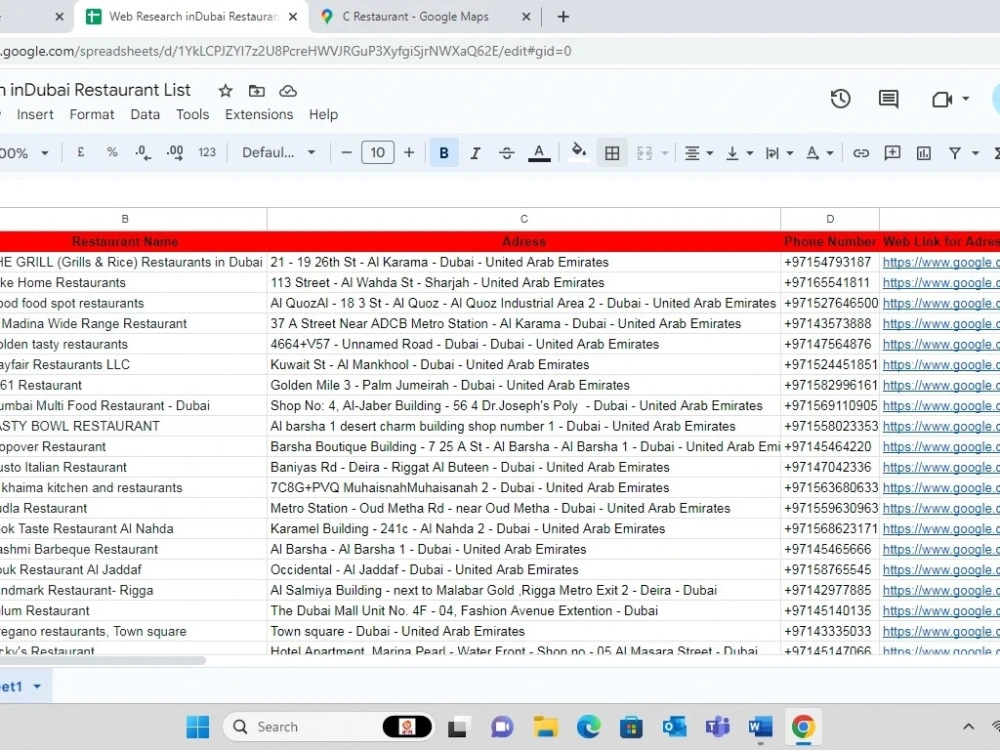This screenshot has width=1000, height=750.
Task: Format cells as percent
Action: point(112,152)
